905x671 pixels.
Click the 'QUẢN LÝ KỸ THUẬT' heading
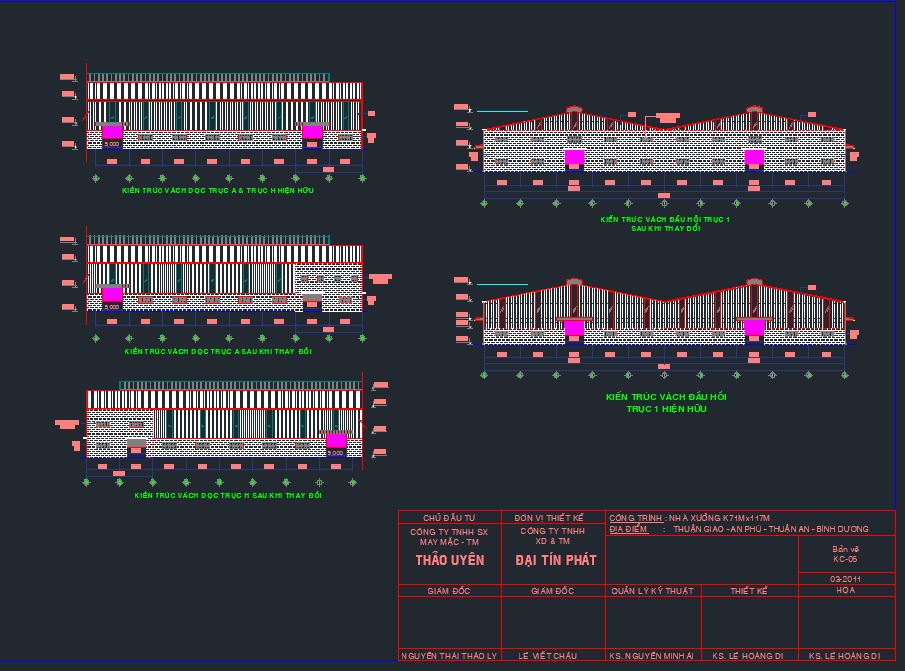point(652,591)
